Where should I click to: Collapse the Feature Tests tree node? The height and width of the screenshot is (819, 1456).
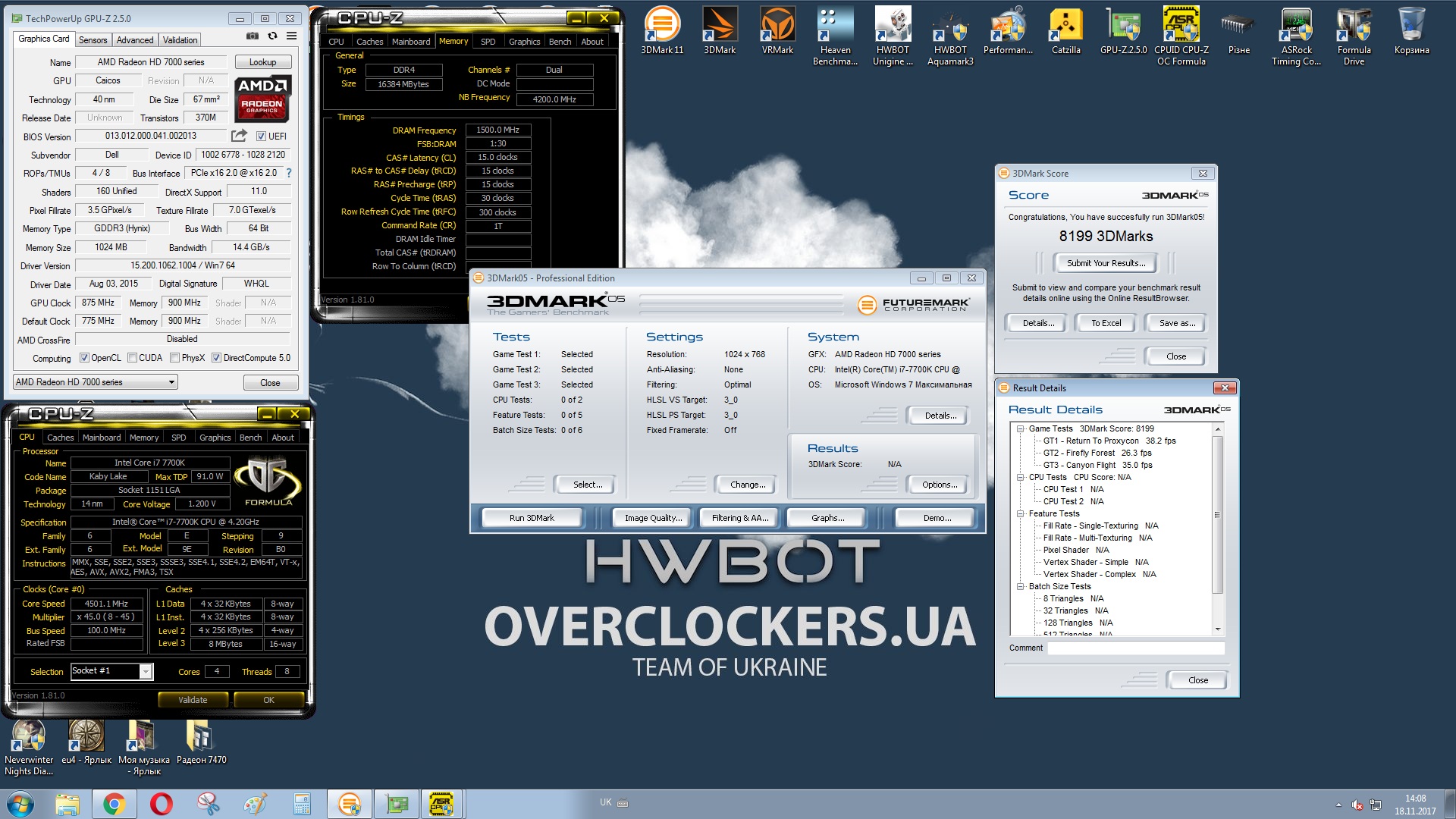pos(1021,513)
